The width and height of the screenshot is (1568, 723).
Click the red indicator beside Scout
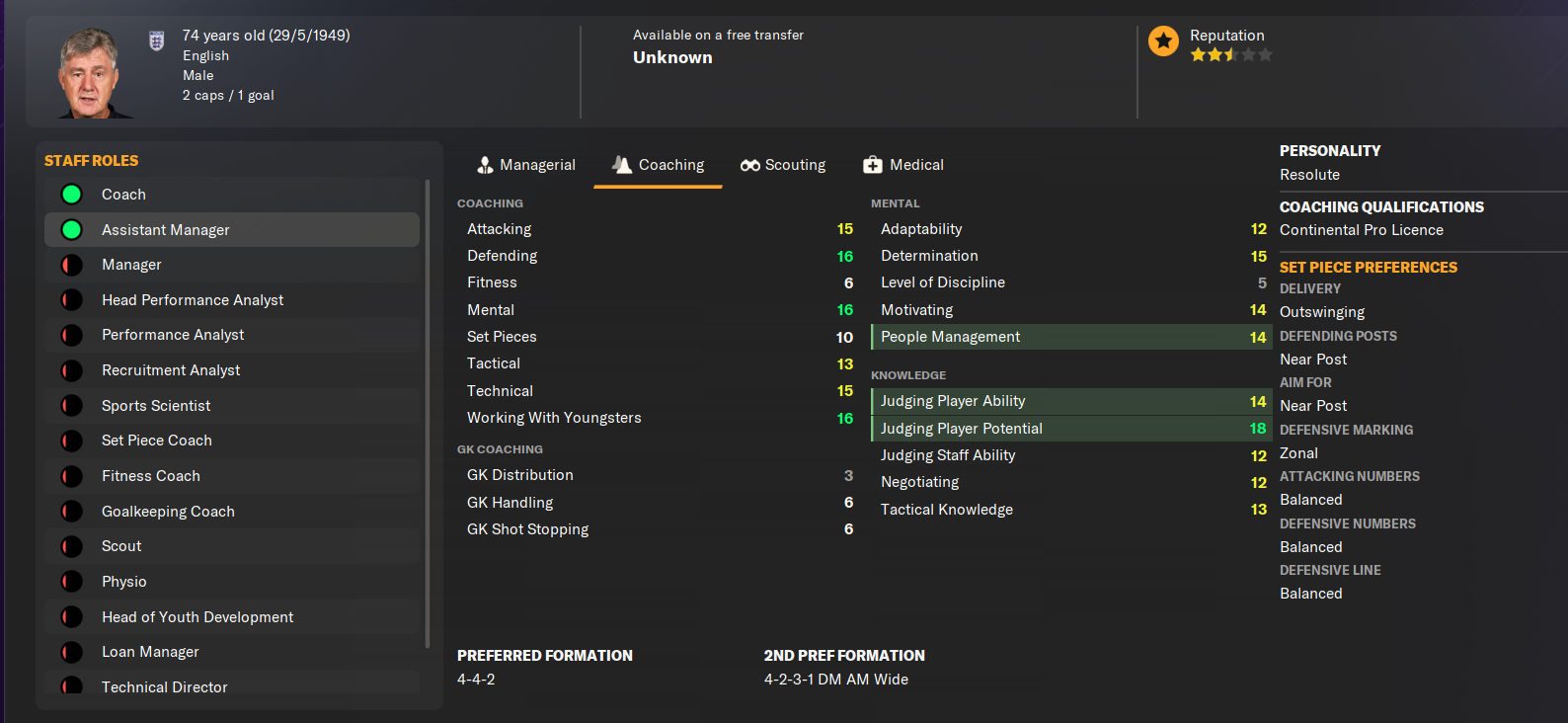click(72, 546)
